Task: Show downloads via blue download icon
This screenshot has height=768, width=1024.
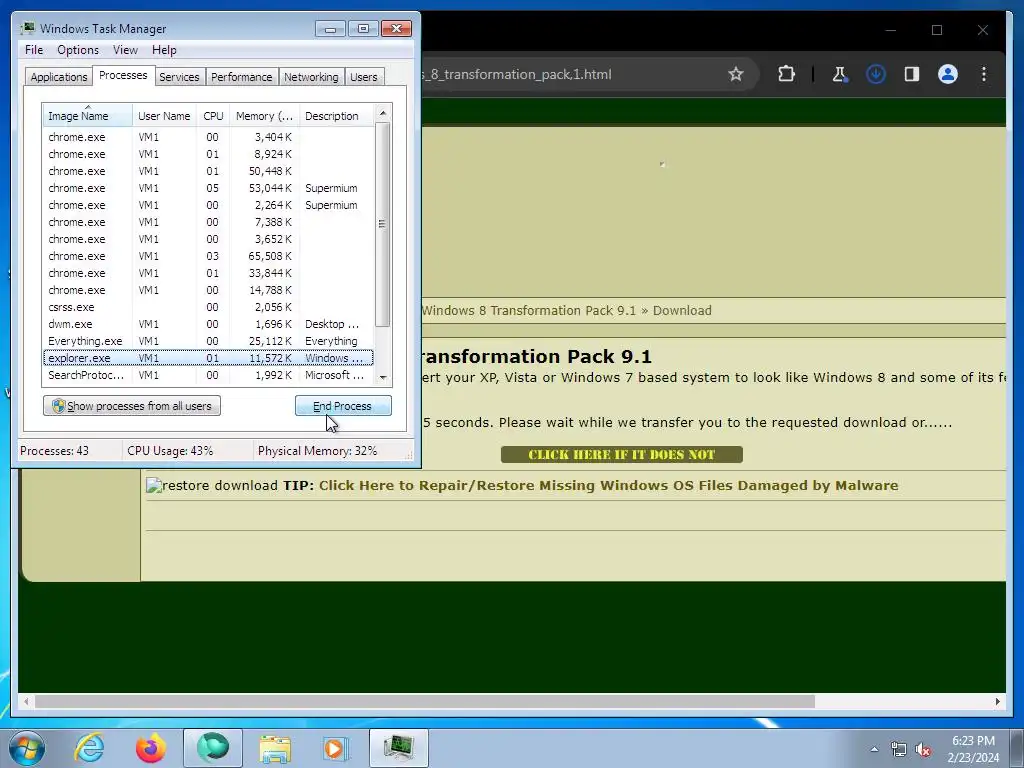Action: (875, 74)
